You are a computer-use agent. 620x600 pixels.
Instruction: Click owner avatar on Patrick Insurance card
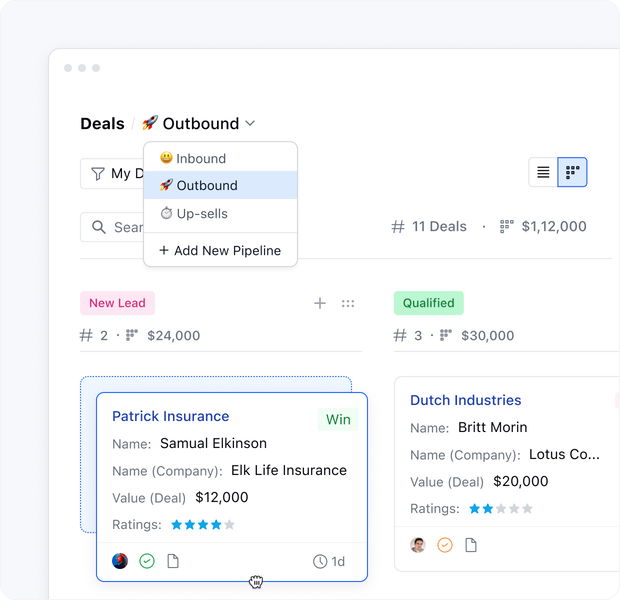(x=120, y=561)
